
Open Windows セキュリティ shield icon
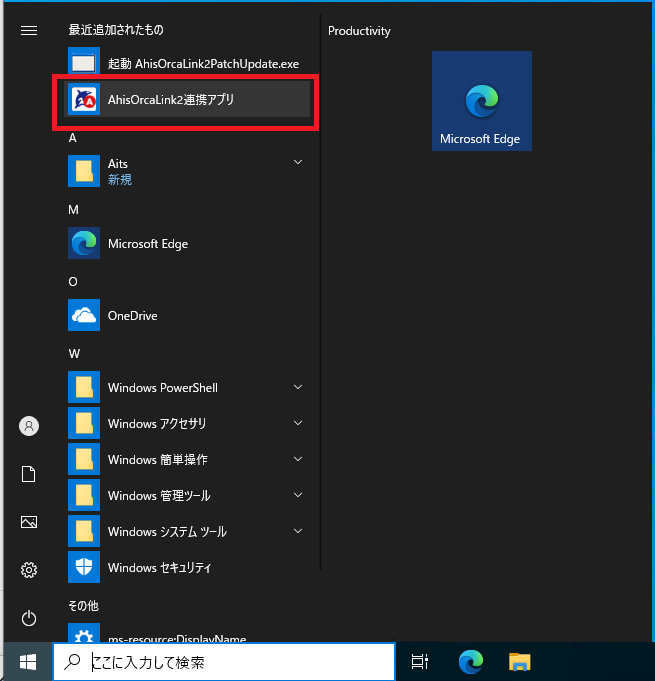tap(84, 568)
